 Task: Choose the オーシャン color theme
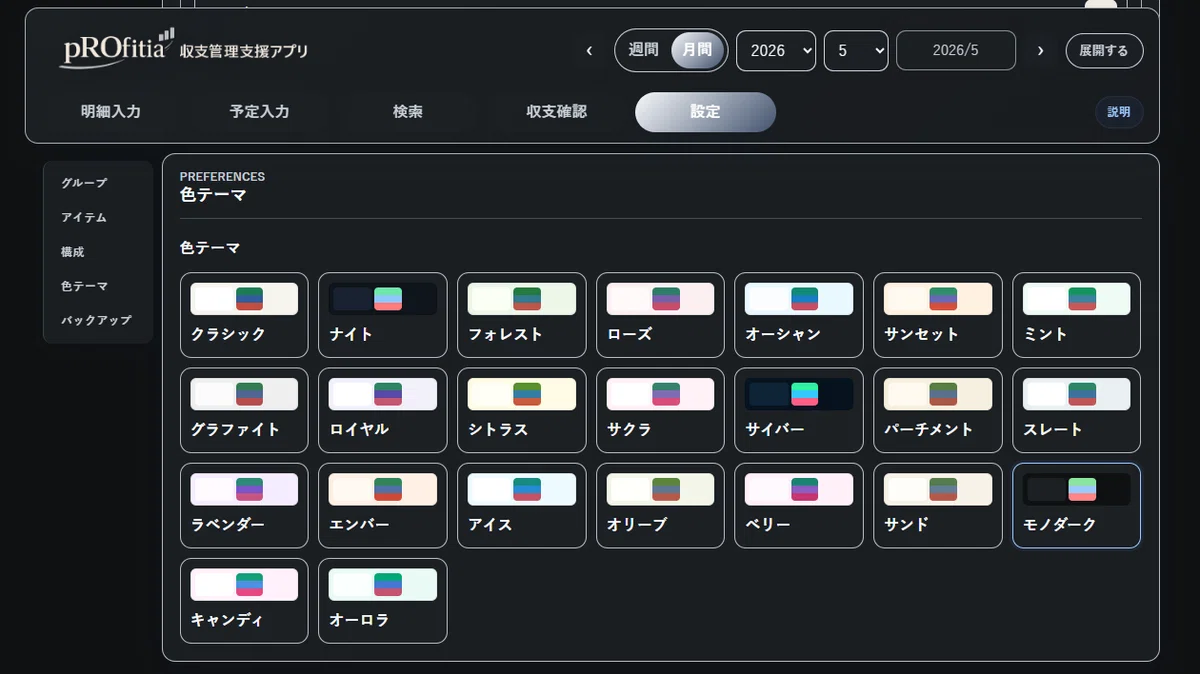(x=799, y=315)
